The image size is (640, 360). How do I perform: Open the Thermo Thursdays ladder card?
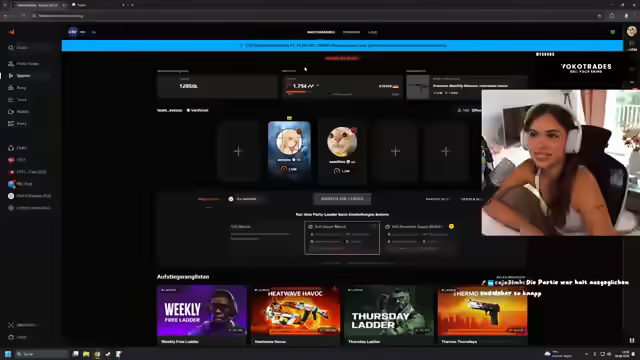482,315
